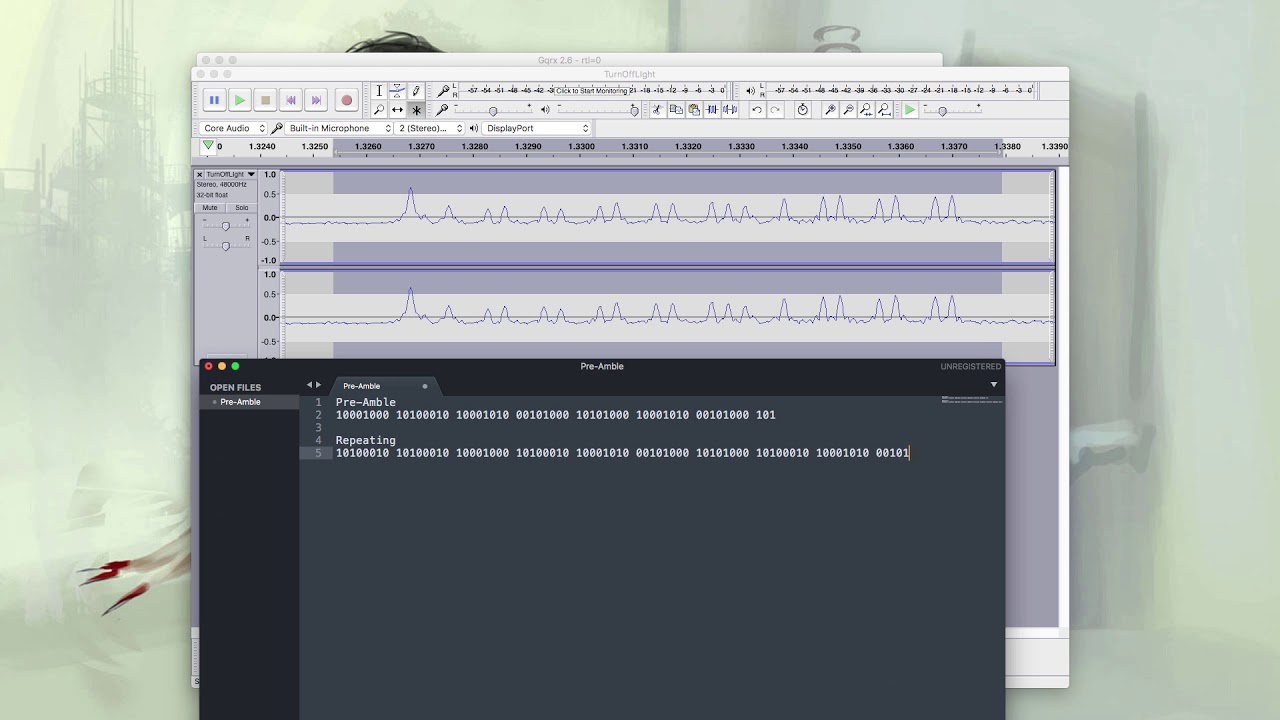Click the Zoom In icon
The width and height of the screenshot is (1280, 720).
pyautogui.click(x=830, y=110)
